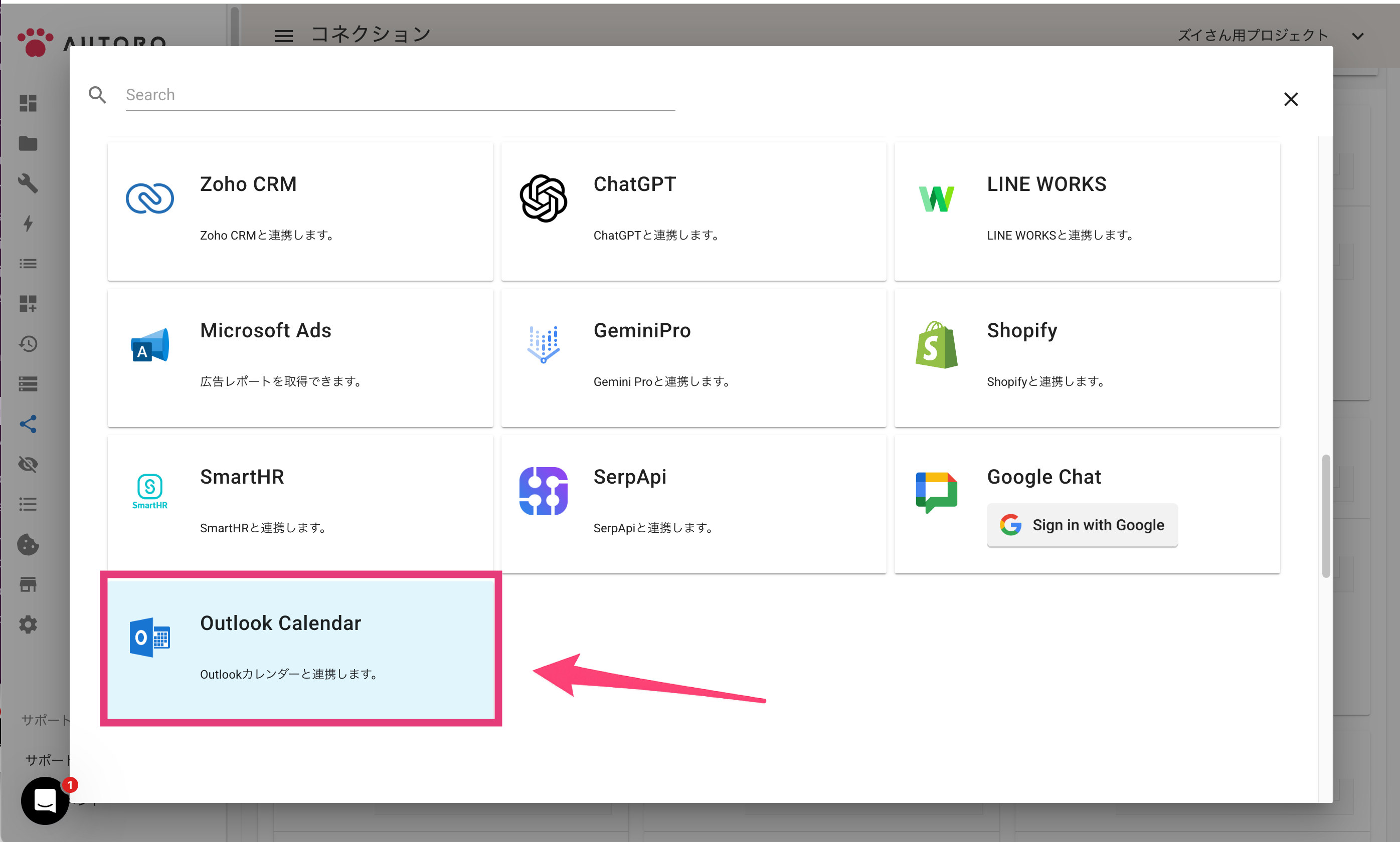Click the Zoho CRM logo icon
1400x842 pixels.
[150, 198]
